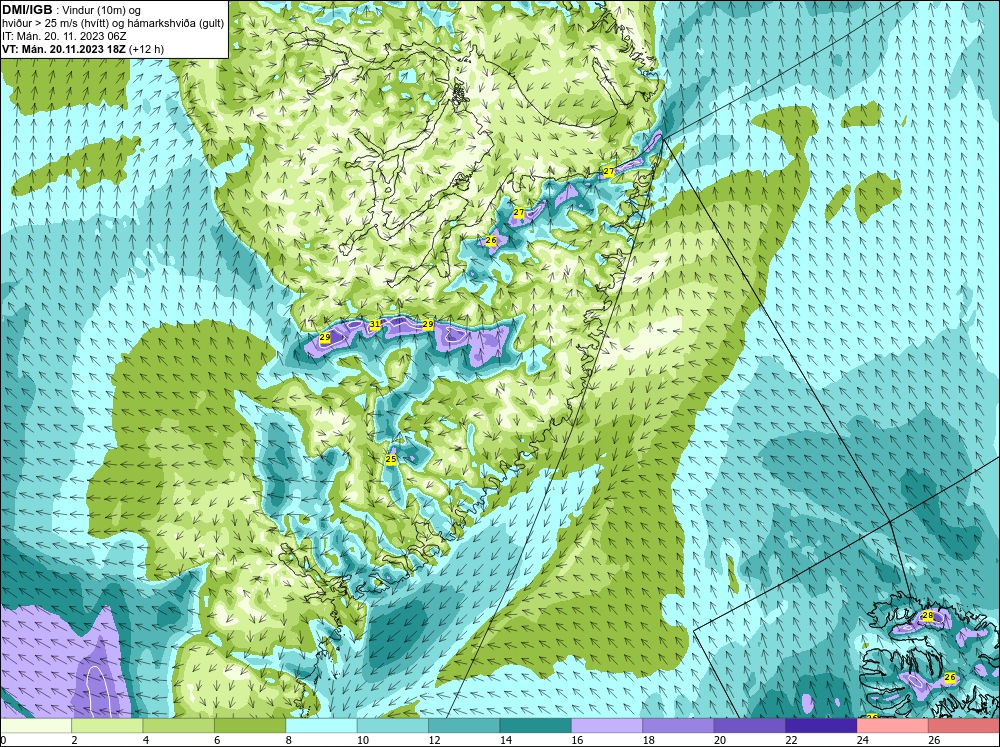The image size is (1000, 747).
Task: Click the legend scale number 12
Action: click(434, 740)
